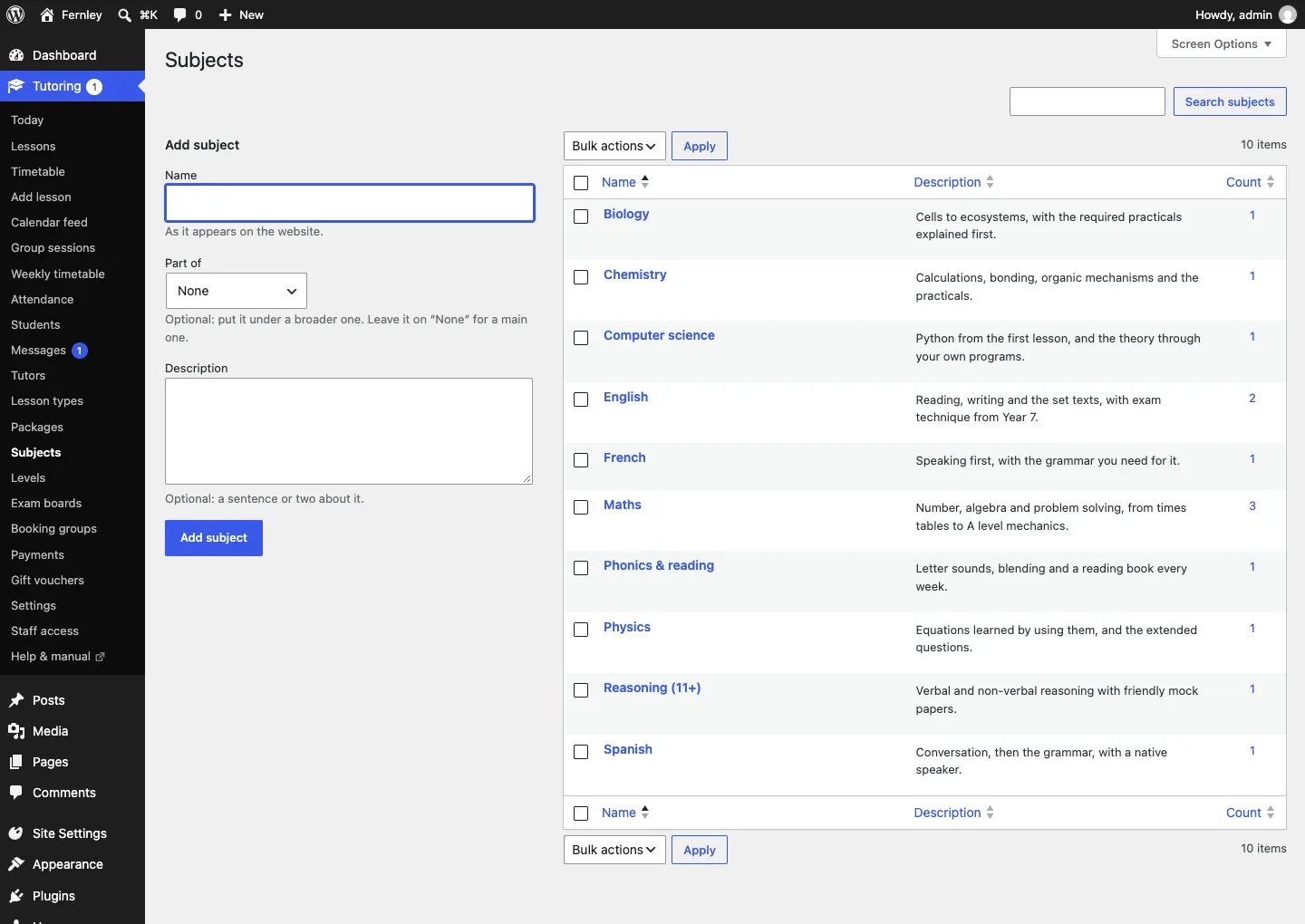Sort by Description column in table header

click(x=953, y=182)
